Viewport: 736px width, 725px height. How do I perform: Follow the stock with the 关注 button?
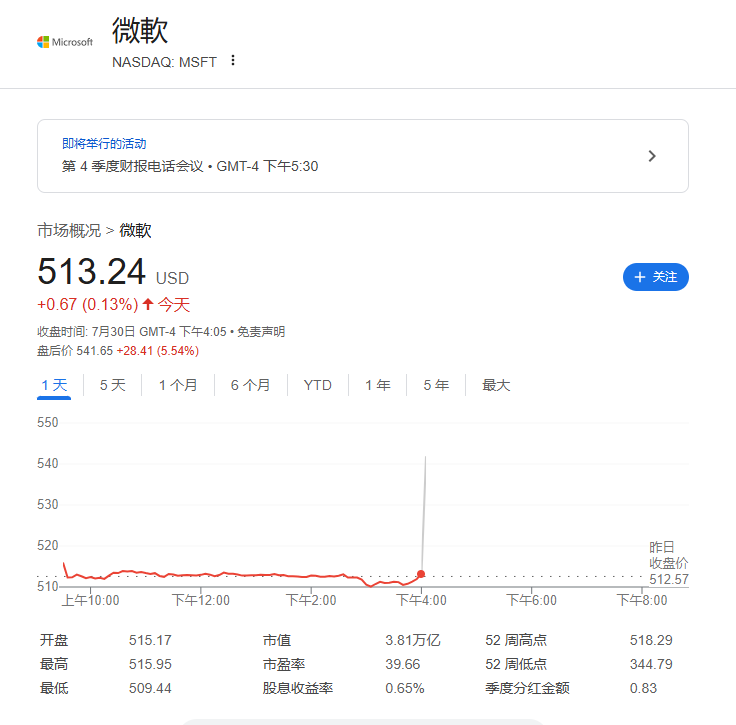(656, 277)
